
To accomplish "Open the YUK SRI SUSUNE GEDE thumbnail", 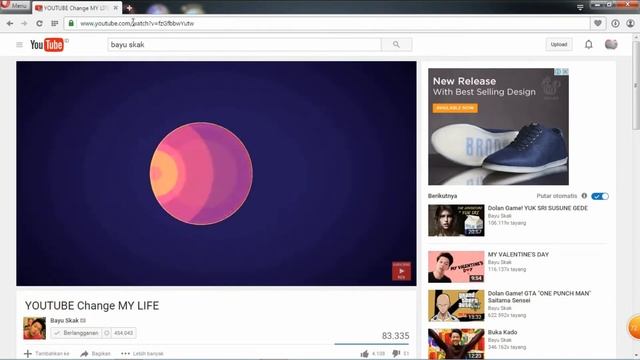I will [x=456, y=220].
